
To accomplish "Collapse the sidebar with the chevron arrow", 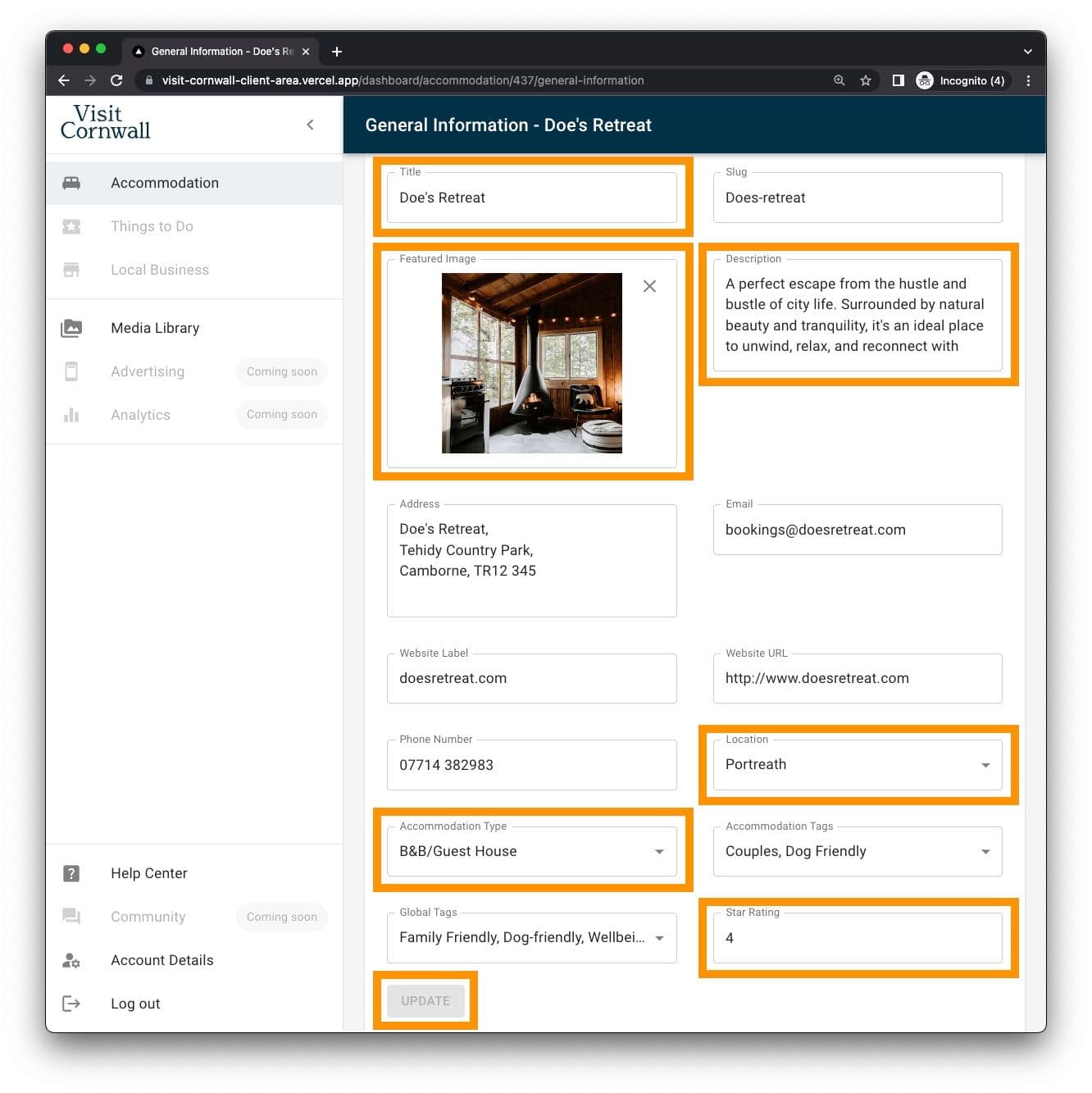I will 310,125.
